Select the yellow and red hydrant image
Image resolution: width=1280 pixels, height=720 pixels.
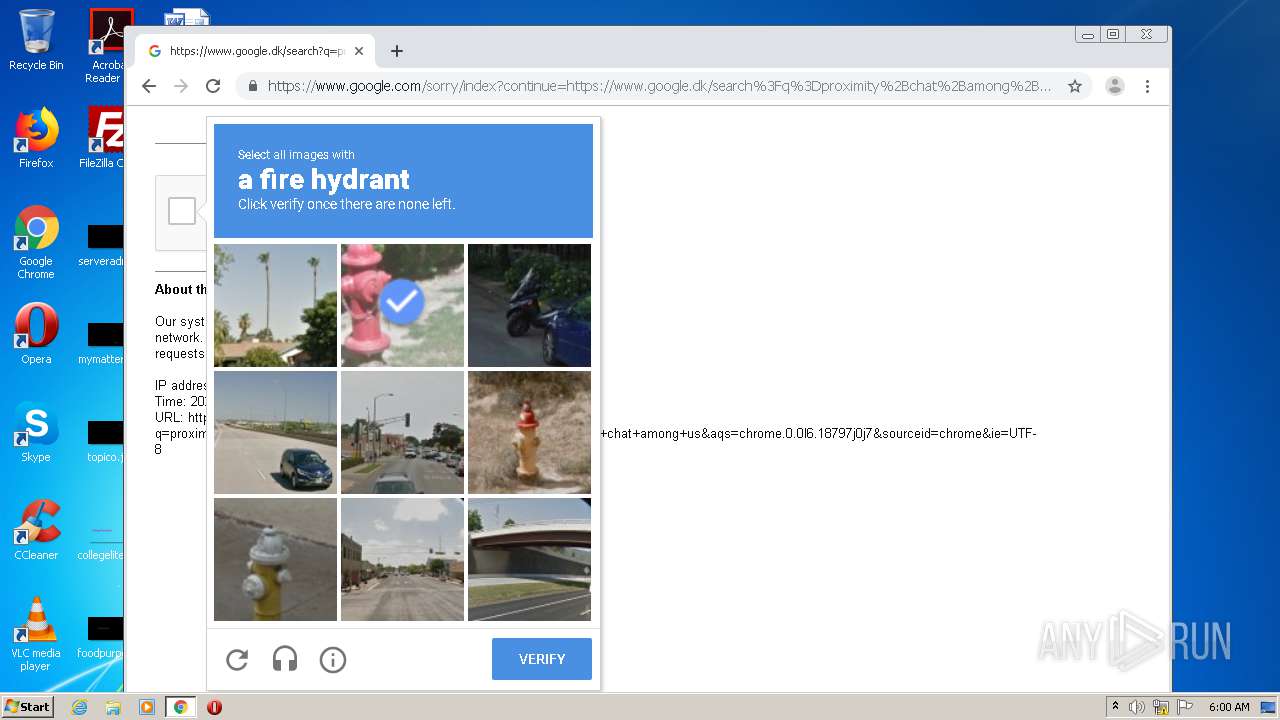click(529, 432)
